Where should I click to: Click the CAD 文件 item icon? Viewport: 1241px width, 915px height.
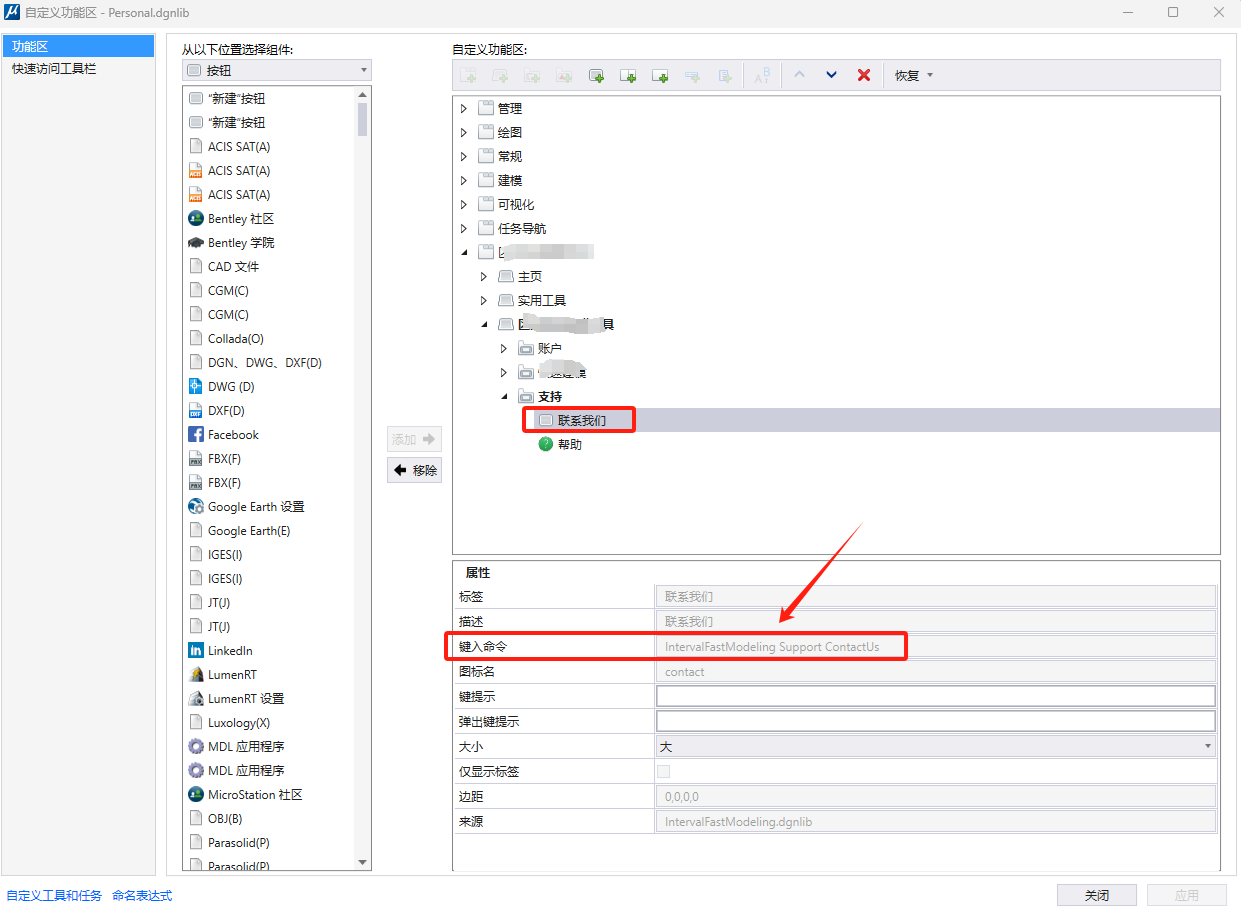point(196,266)
